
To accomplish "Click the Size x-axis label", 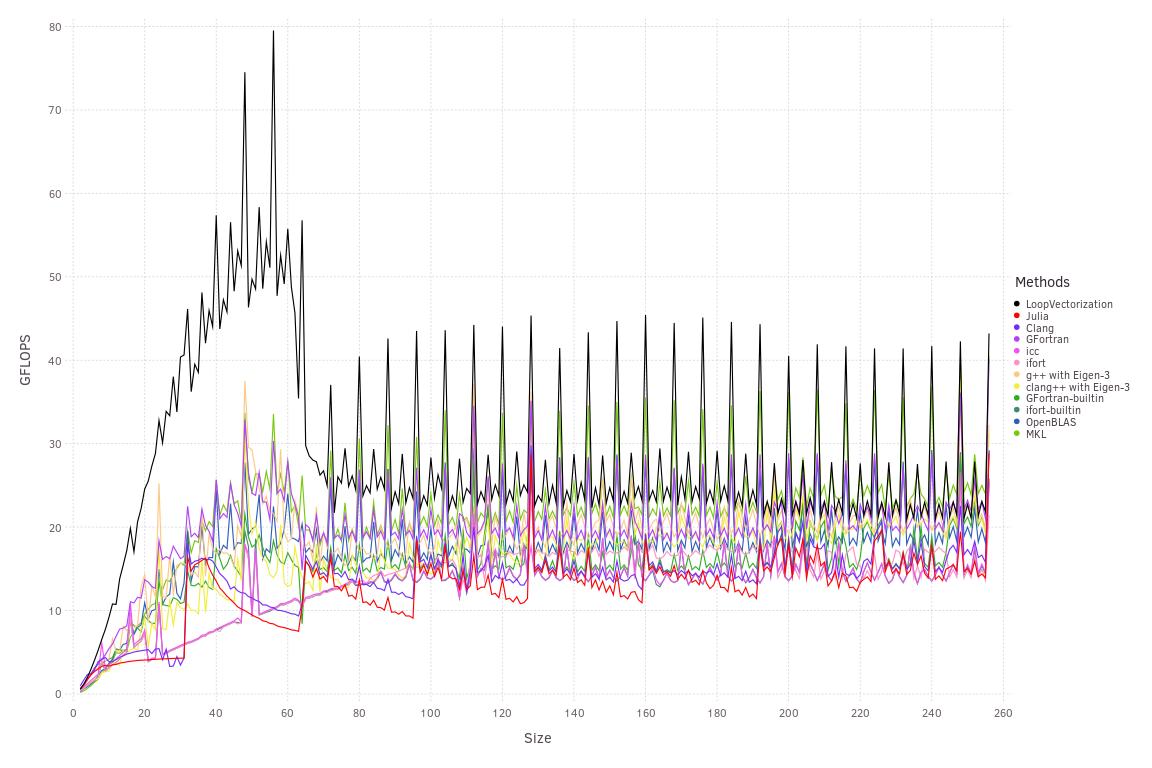I will click(x=537, y=739).
